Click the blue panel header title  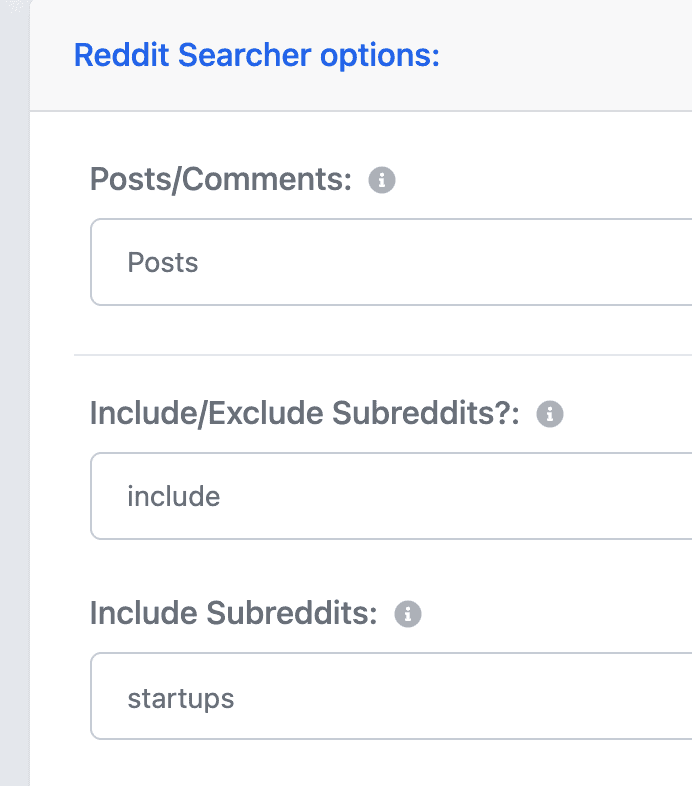tap(257, 55)
